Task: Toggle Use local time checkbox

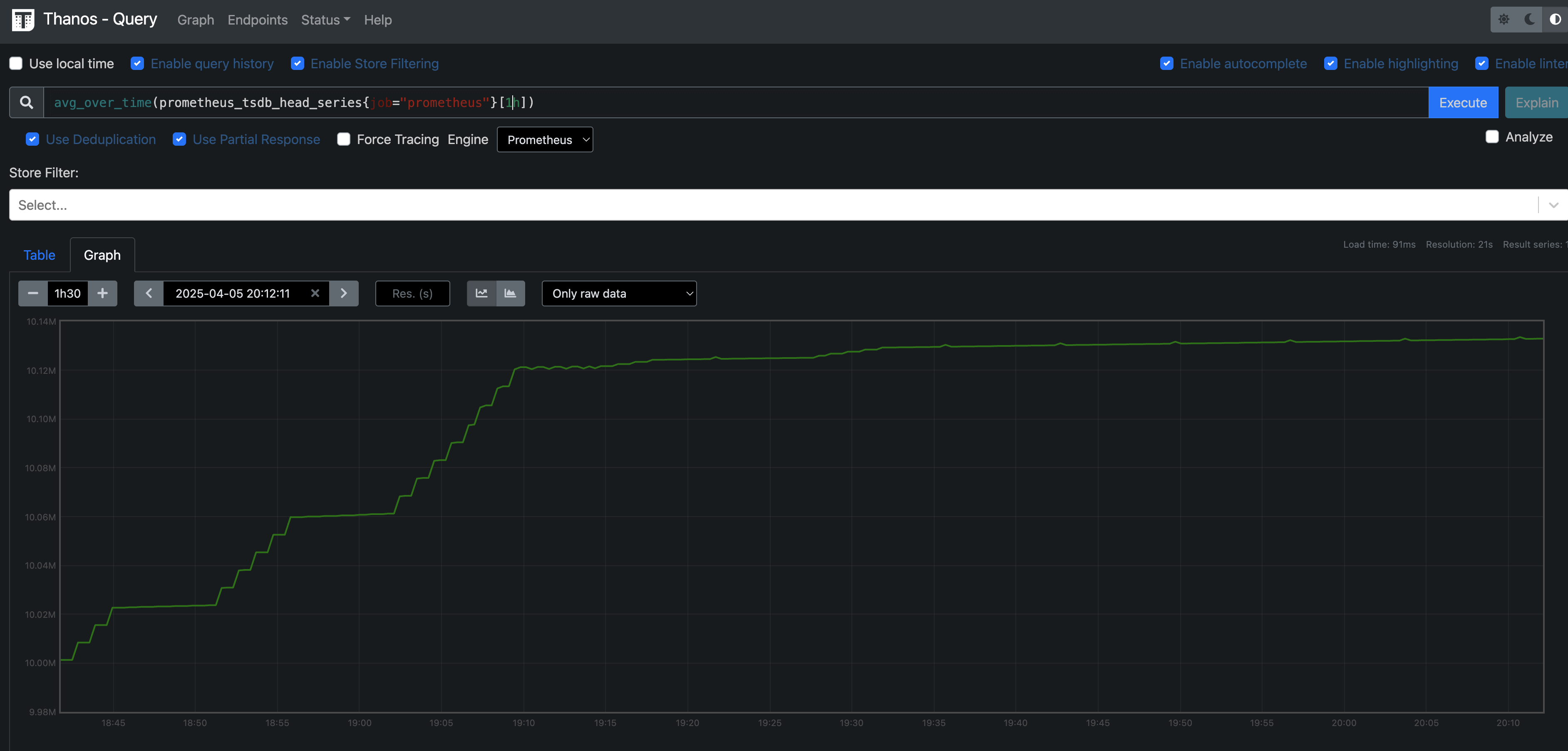Action: tap(16, 63)
